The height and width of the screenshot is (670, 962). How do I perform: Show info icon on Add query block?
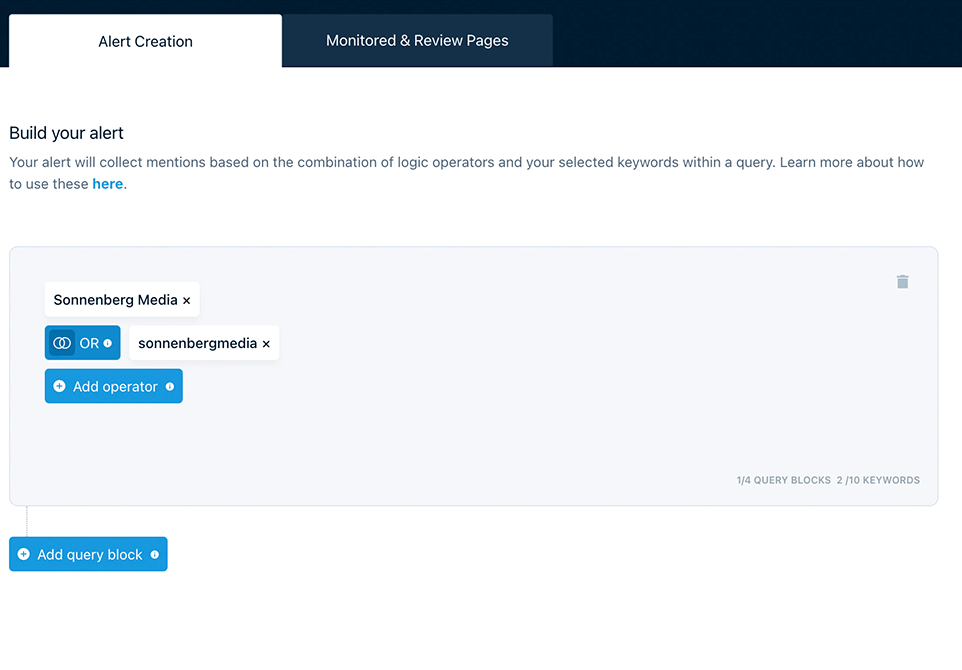[x=155, y=555]
